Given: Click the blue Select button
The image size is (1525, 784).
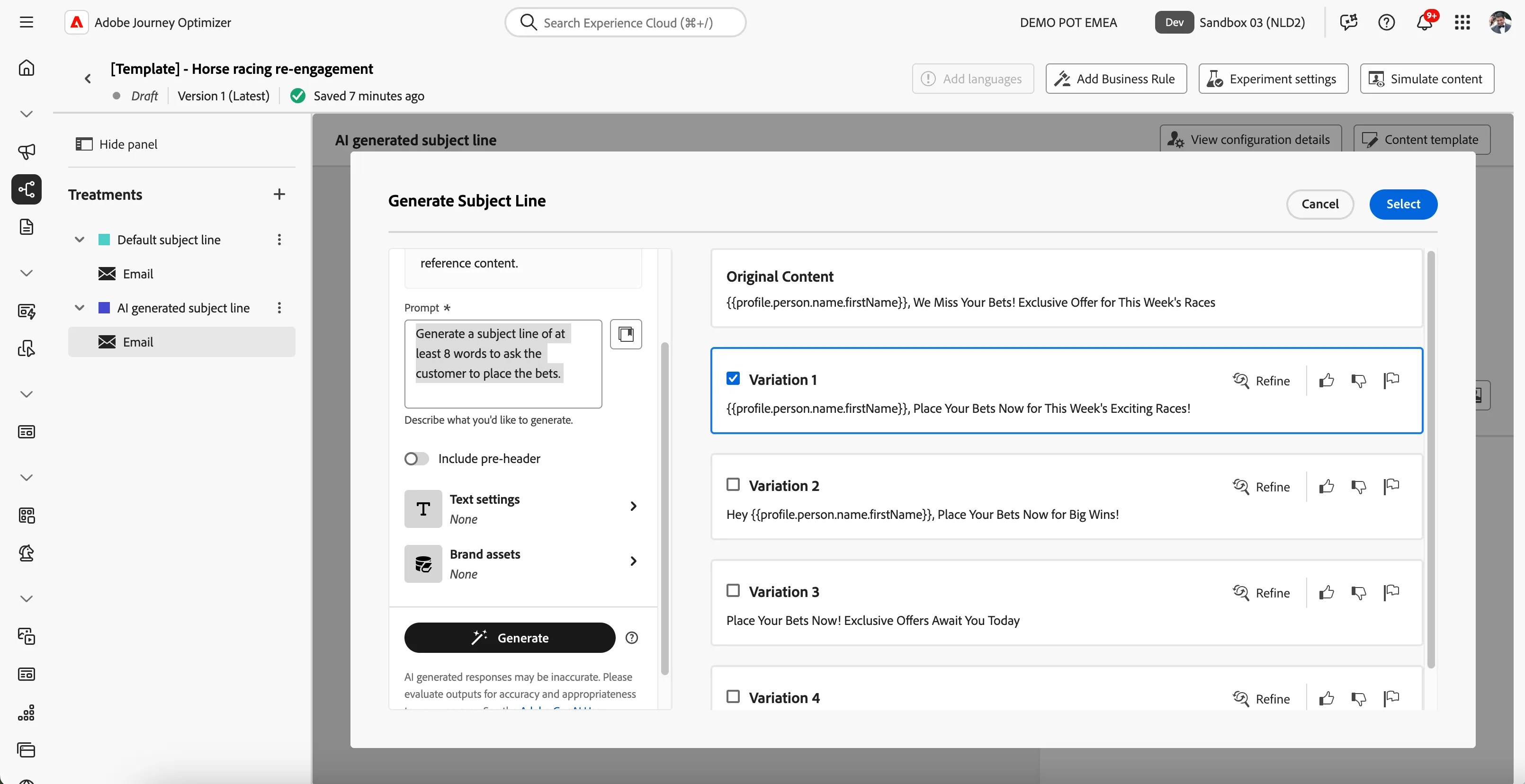Looking at the screenshot, I should coord(1403,204).
